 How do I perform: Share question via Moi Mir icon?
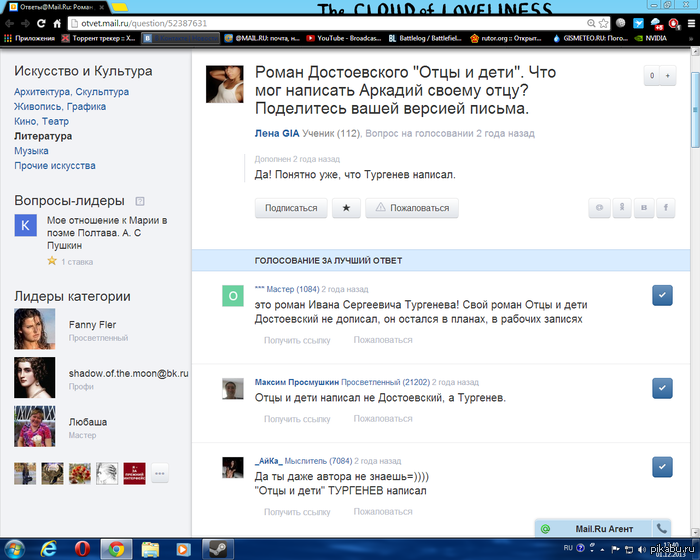pos(600,208)
